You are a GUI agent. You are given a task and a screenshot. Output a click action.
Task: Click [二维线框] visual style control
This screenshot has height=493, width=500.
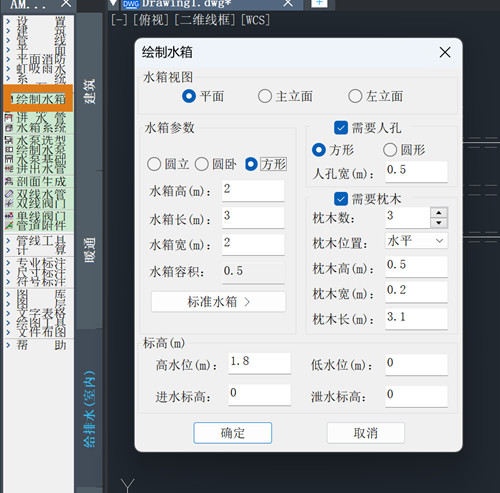206,20
